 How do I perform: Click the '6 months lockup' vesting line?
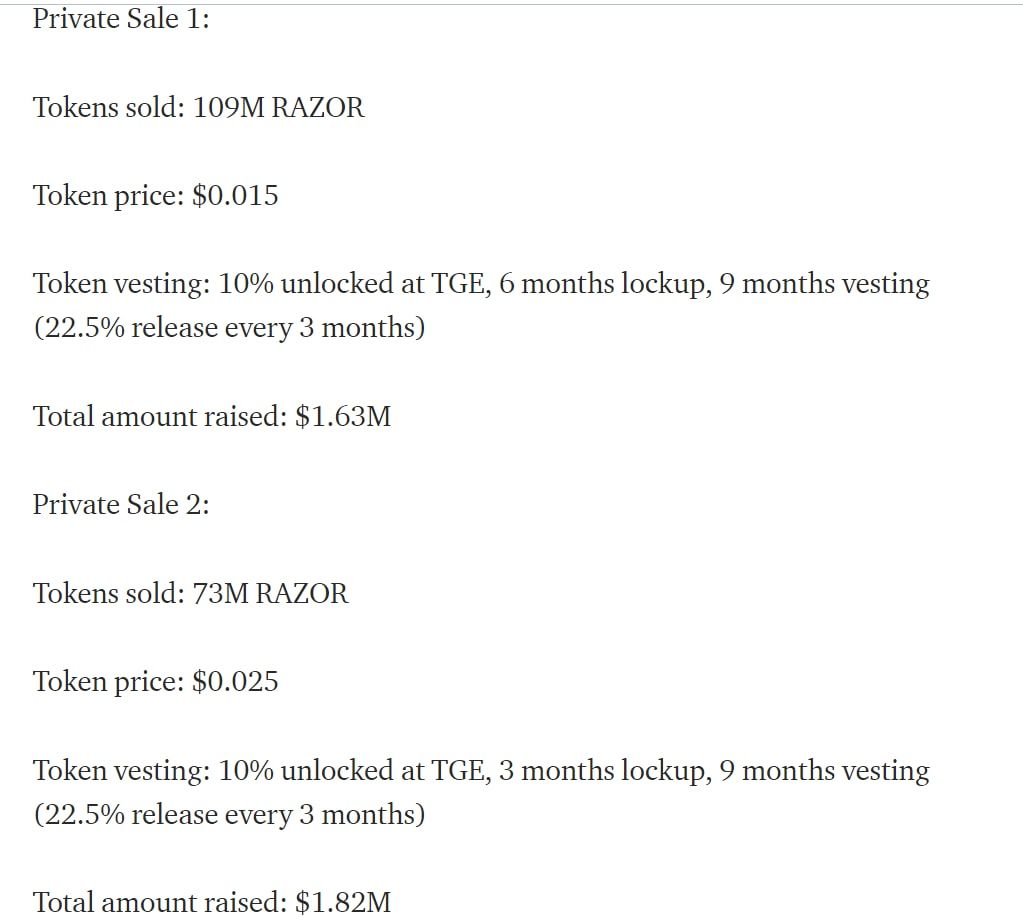point(481,284)
